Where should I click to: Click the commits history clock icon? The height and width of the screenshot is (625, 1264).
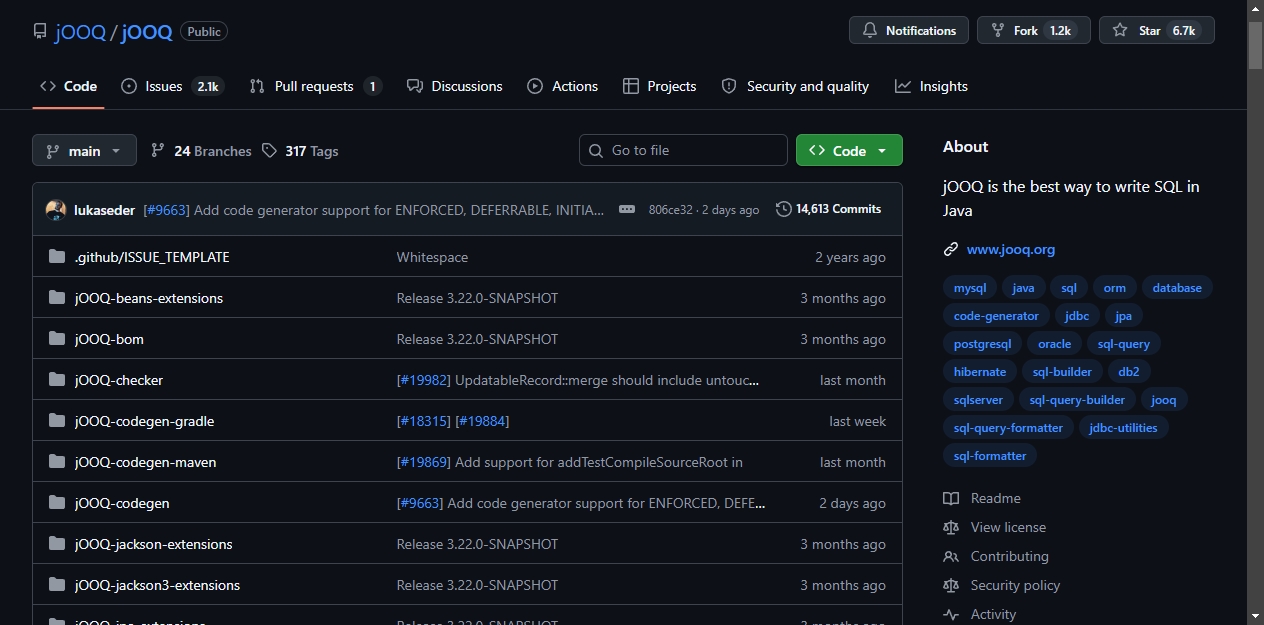(784, 209)
